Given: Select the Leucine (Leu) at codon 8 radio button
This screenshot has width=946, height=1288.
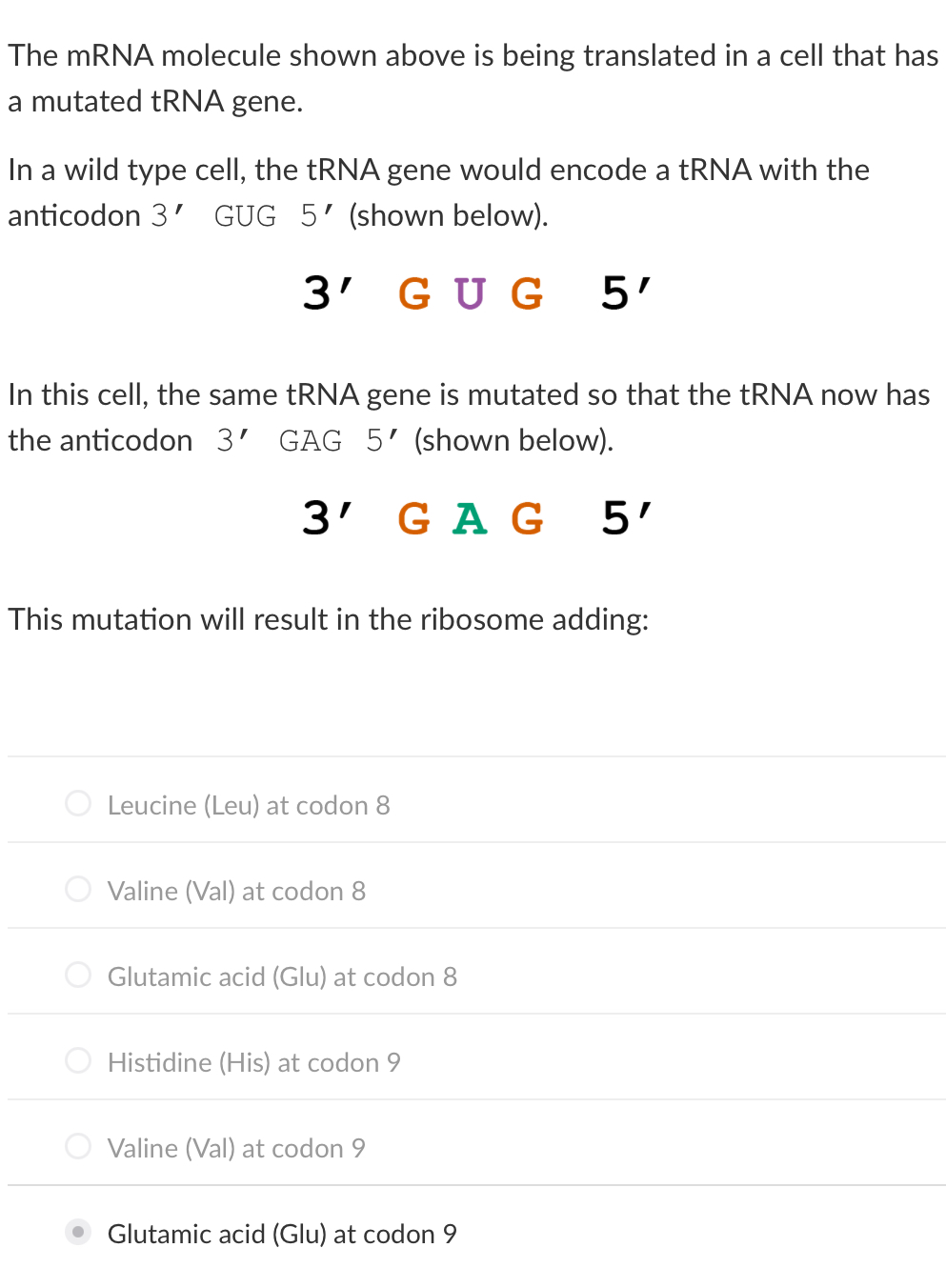Looking at the screenshot, I should tap(78, 803).
